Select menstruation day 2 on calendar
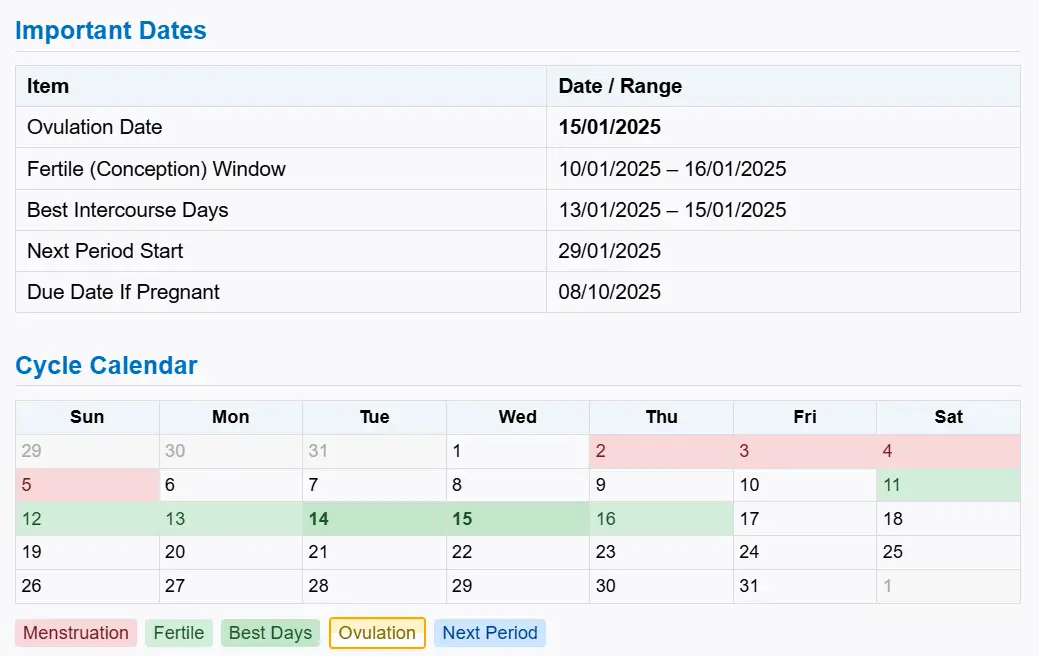Screen dimensions: 1039x656 pyautogui.click(x=660, y=451)
